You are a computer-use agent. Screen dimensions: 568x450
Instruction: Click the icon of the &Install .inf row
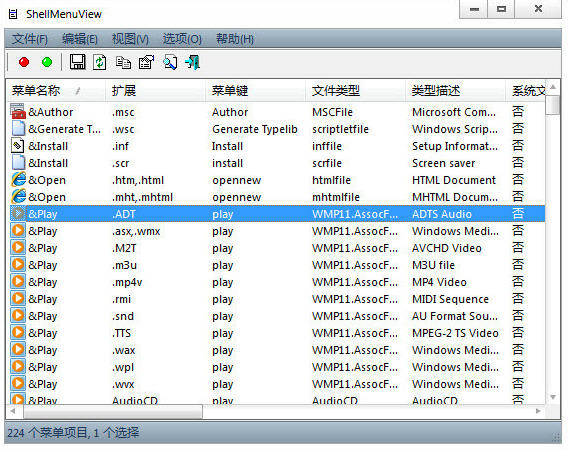(18, 146)
